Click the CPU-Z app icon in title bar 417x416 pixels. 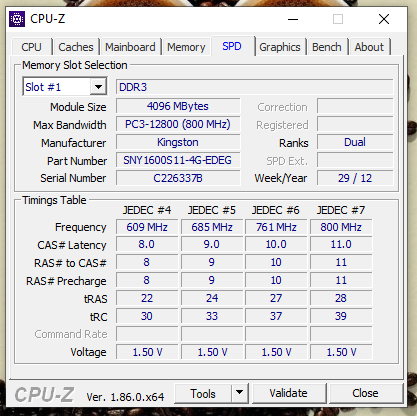pos(17,19)
